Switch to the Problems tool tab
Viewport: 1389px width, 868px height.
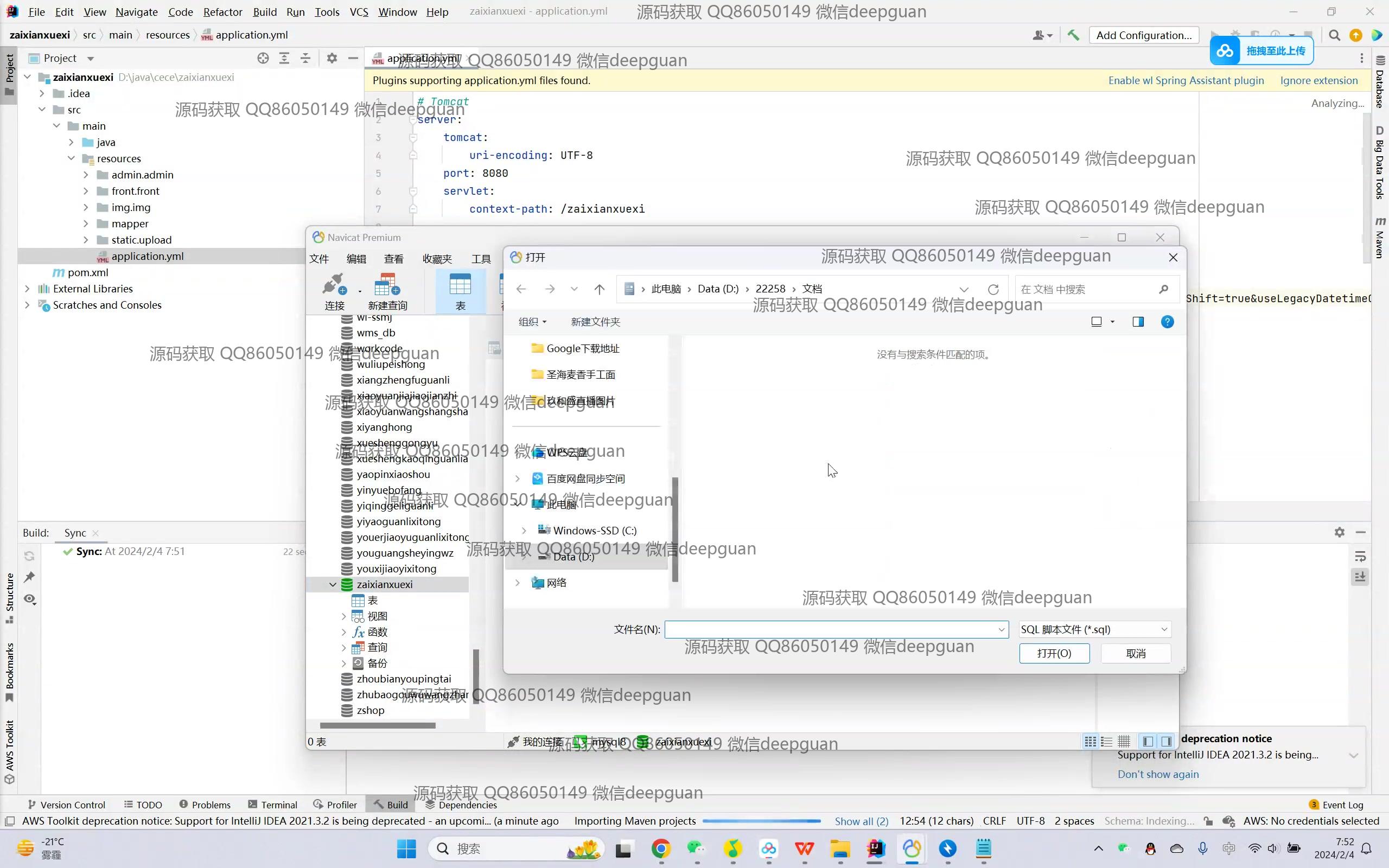point(205,805)
